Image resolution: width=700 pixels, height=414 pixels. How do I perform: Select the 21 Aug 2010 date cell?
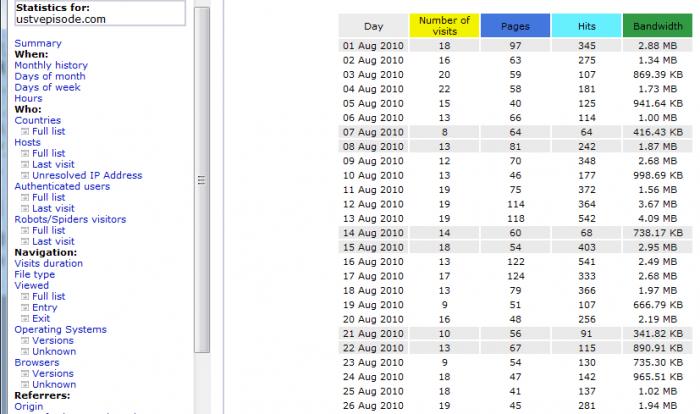pos(373,334)
